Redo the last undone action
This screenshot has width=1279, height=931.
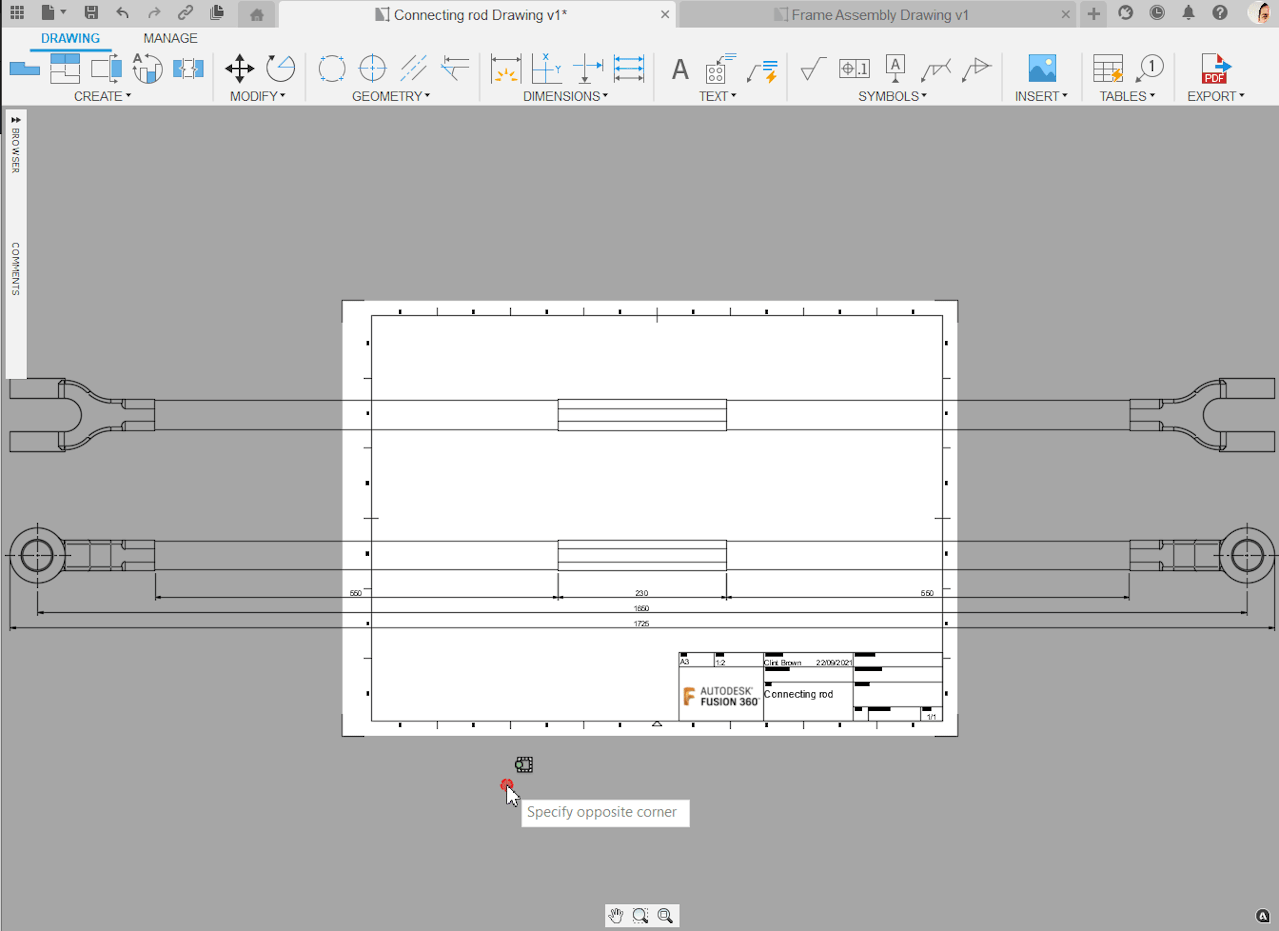point(154,13)
